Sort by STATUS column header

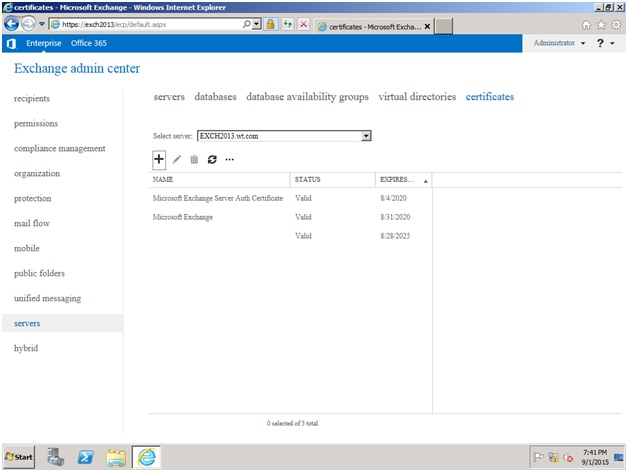tap(332, 180)
